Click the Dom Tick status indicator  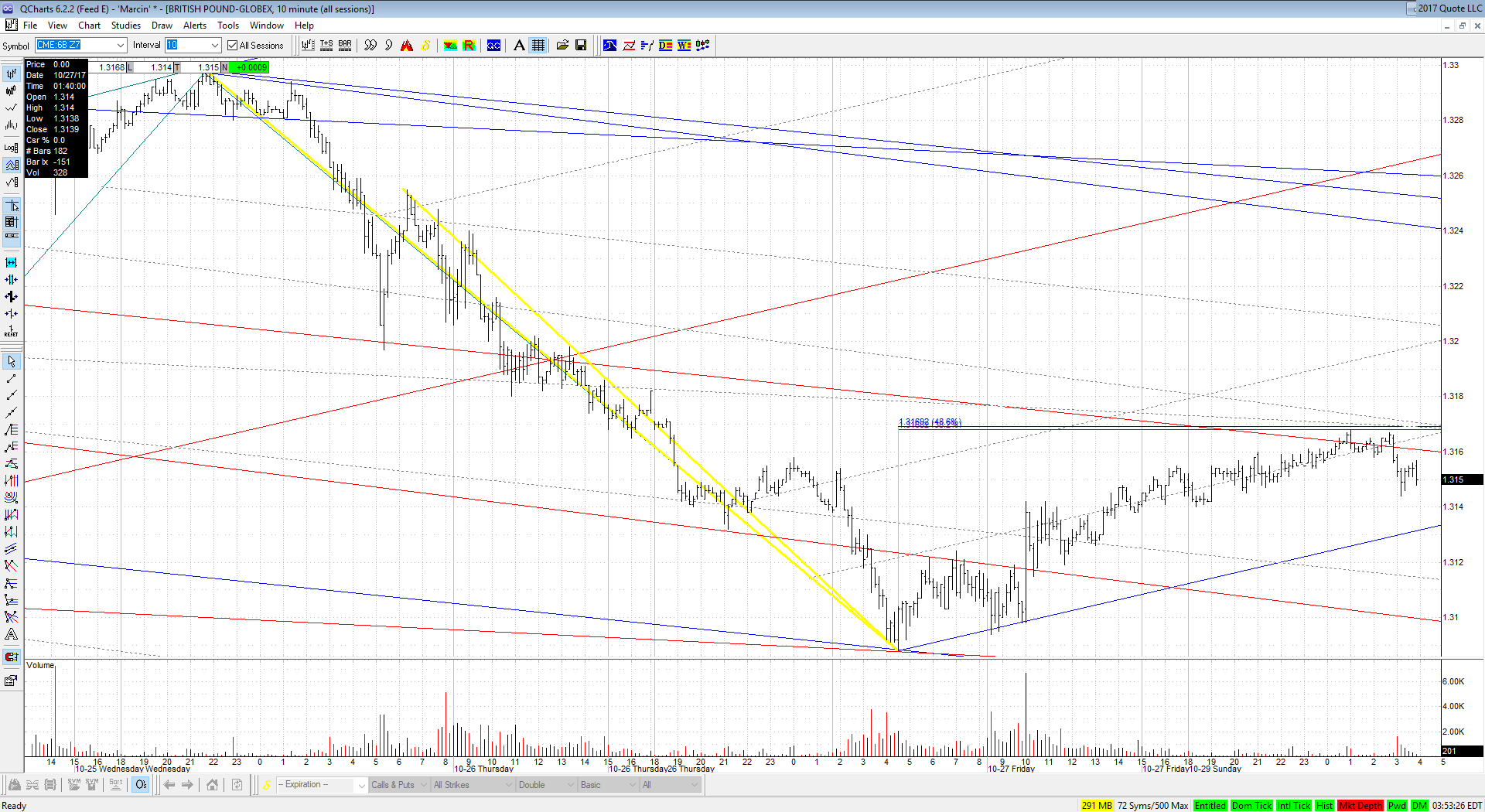pos(1251,806)
